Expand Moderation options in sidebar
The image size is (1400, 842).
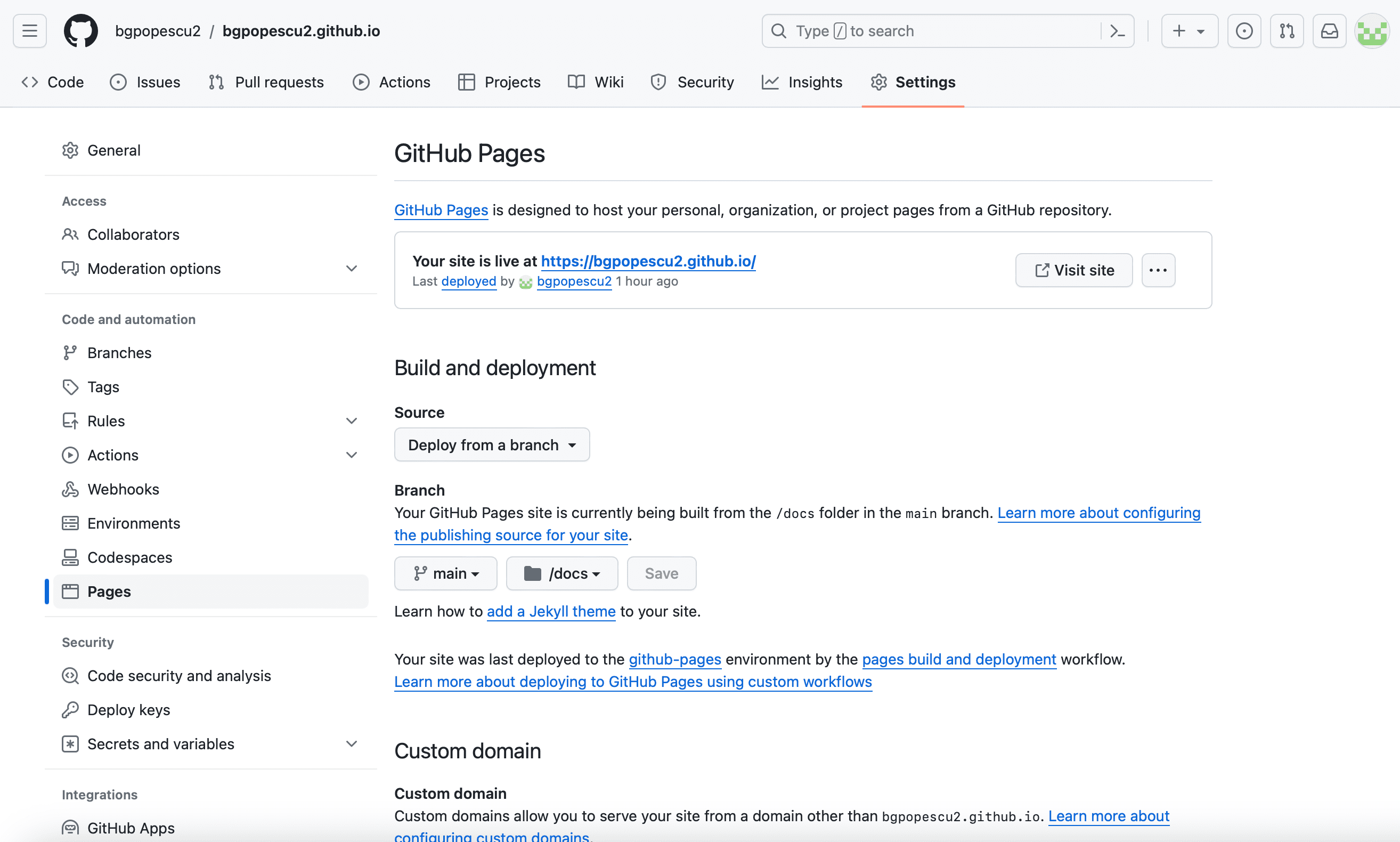(351, 269)
